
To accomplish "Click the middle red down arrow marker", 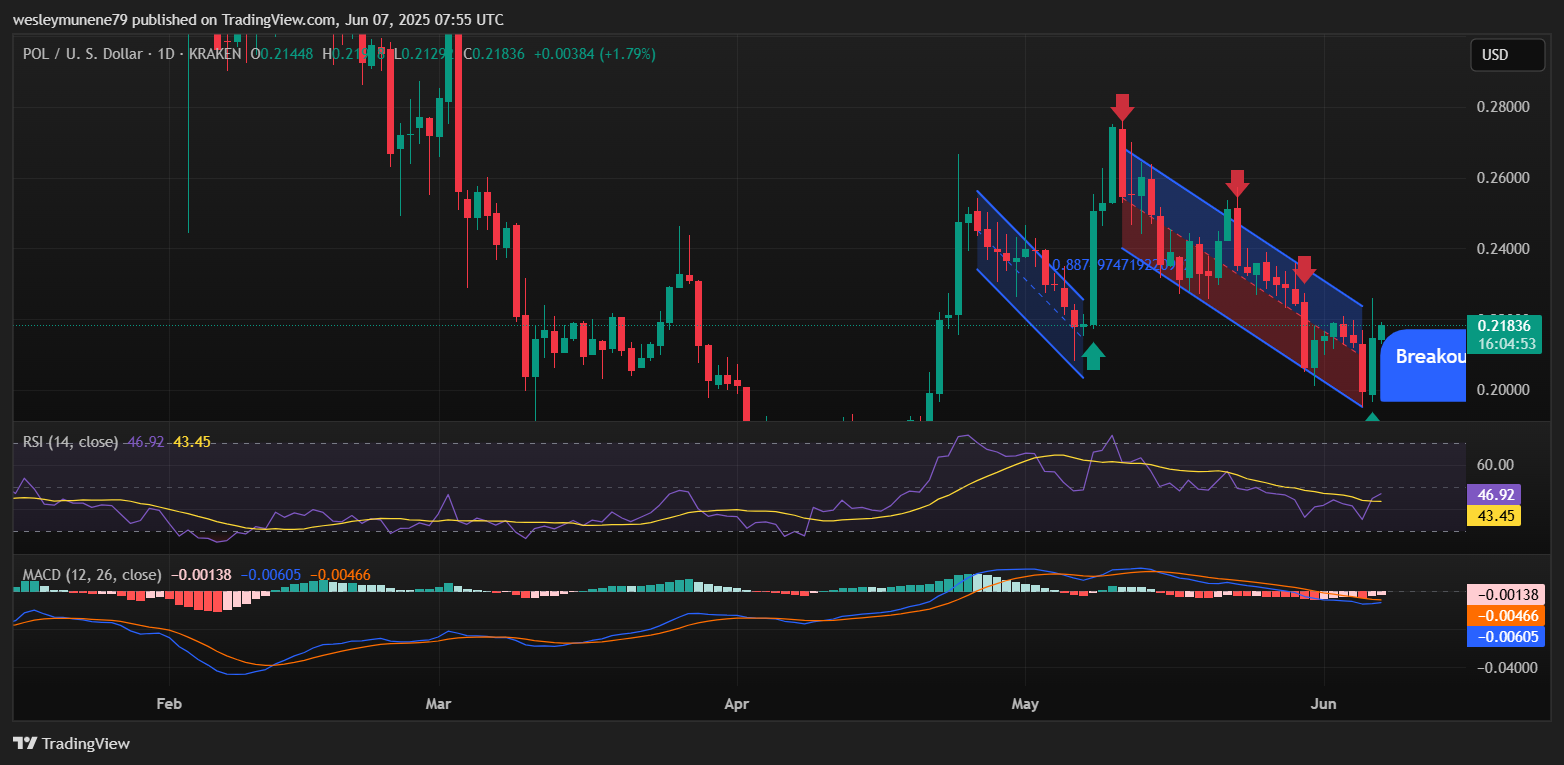I will point(1237,183).
